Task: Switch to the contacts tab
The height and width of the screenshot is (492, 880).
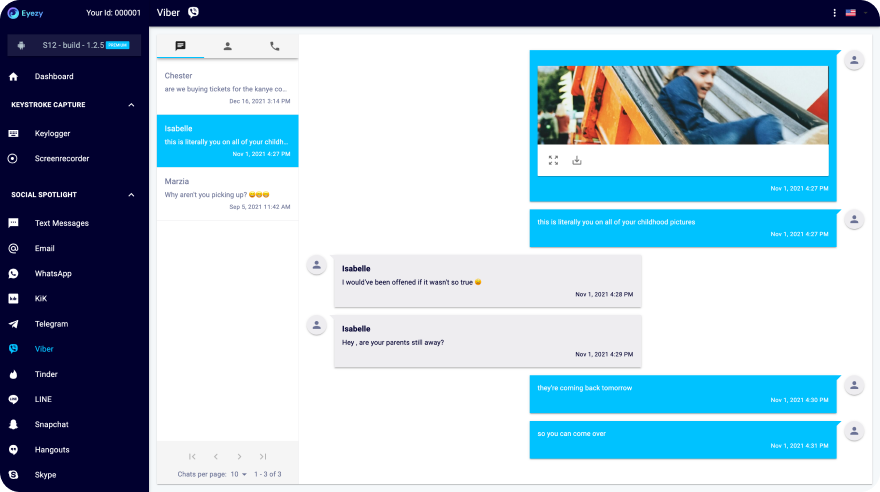Action: point(227,46)
